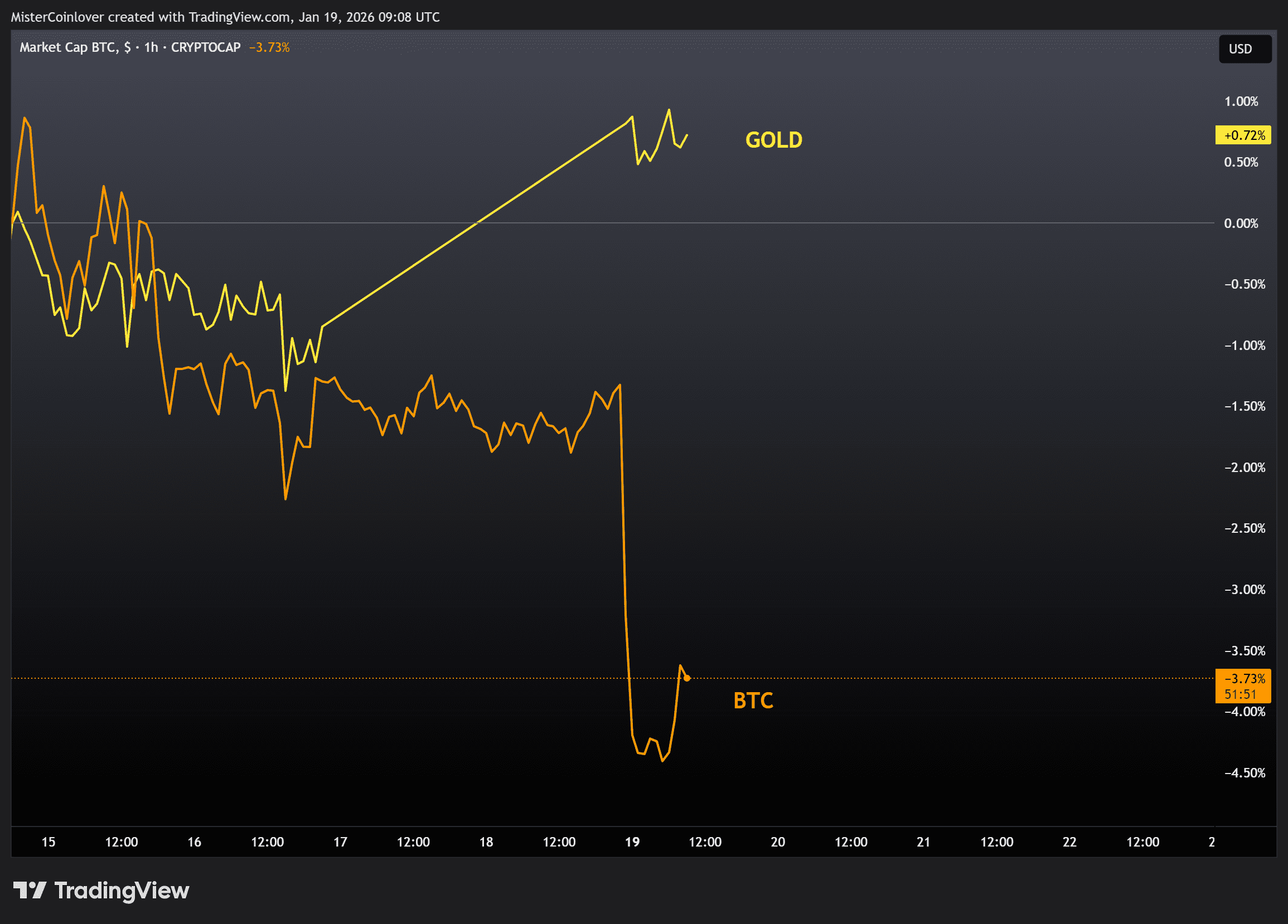Click the TradingView wordmark at bottom
The height and width of the screenshot is (924, 1288).
coord(122,890)
